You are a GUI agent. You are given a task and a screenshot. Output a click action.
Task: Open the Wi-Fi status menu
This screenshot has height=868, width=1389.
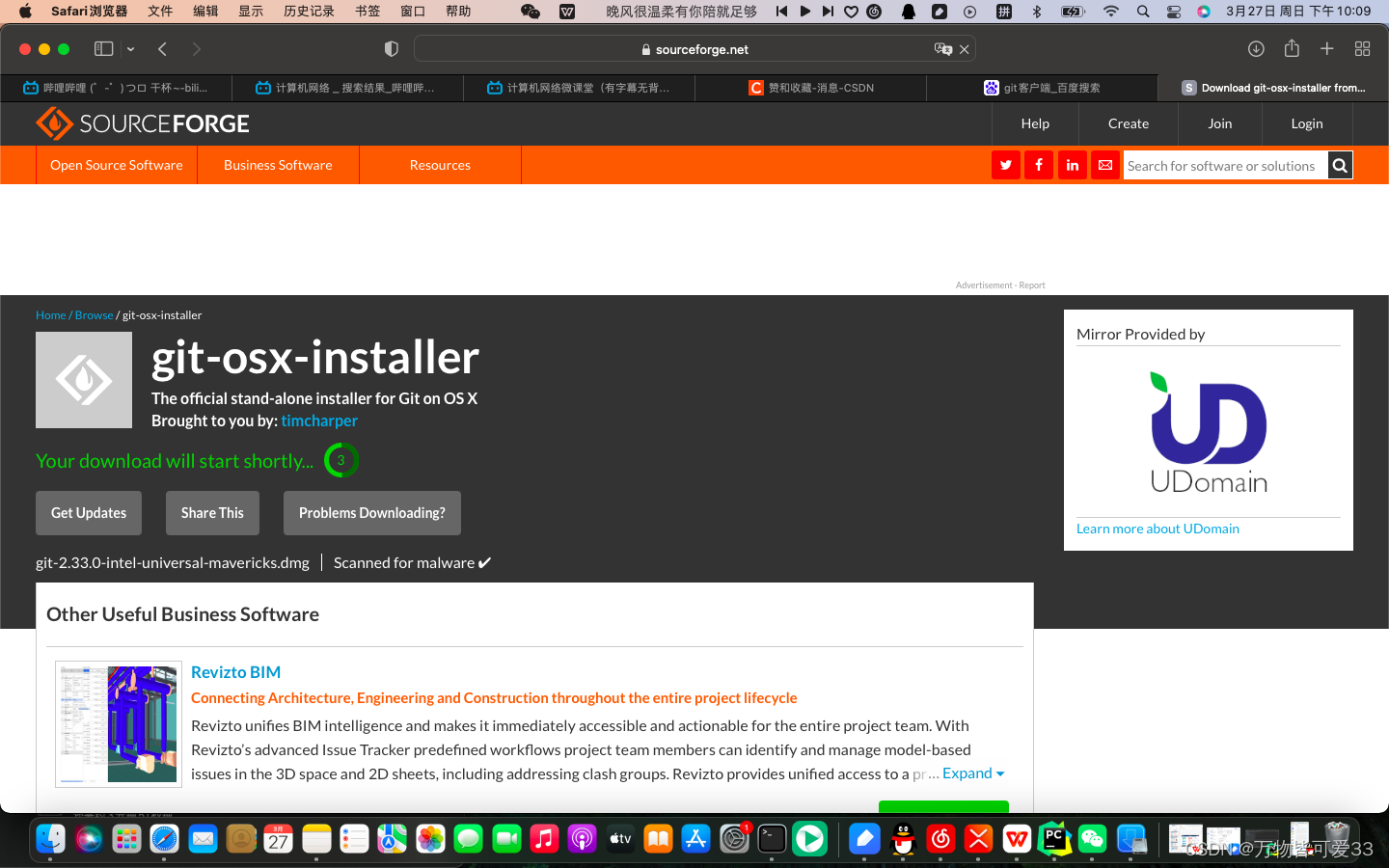pos(1111,12)
